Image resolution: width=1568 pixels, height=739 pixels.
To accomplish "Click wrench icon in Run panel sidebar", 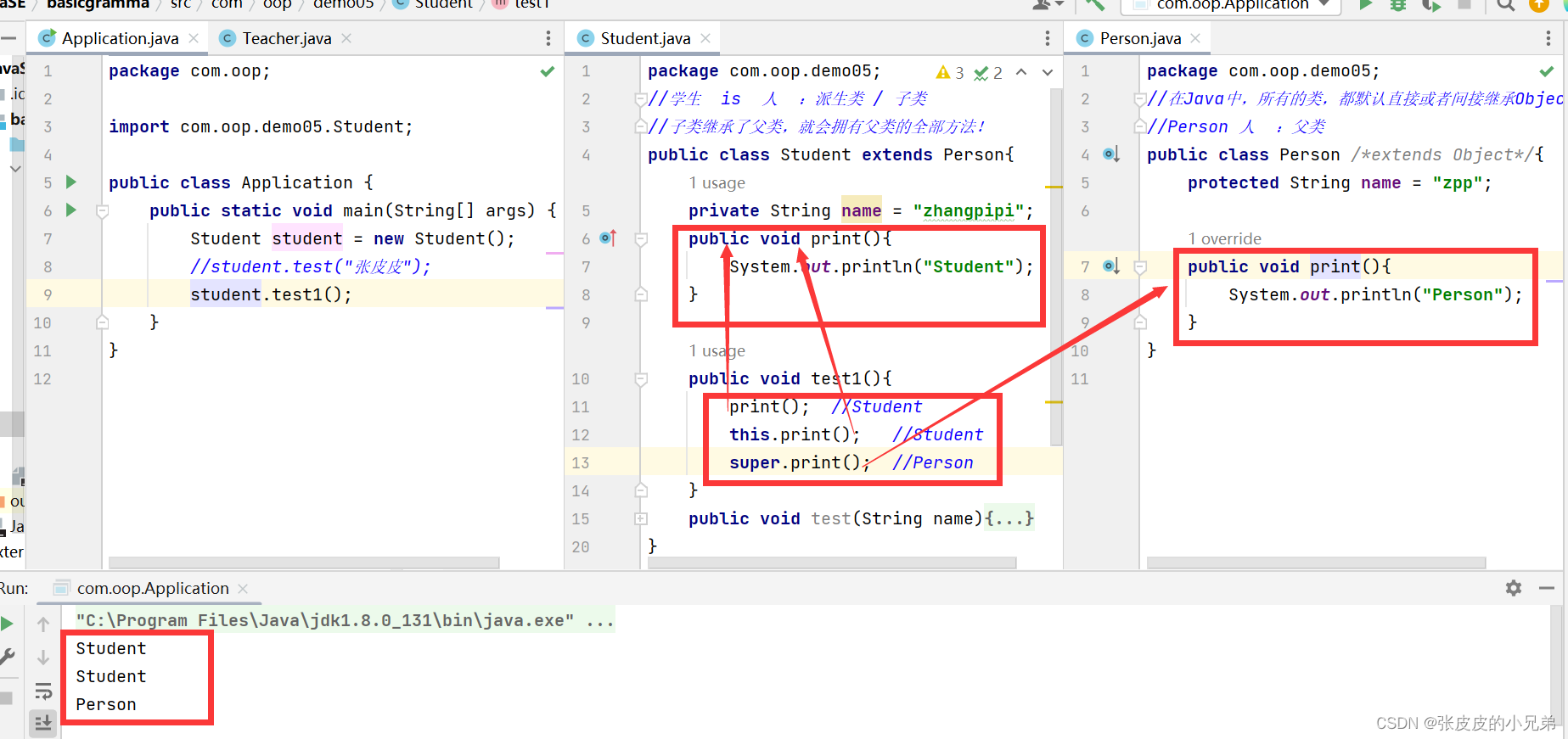I will 8,657.
